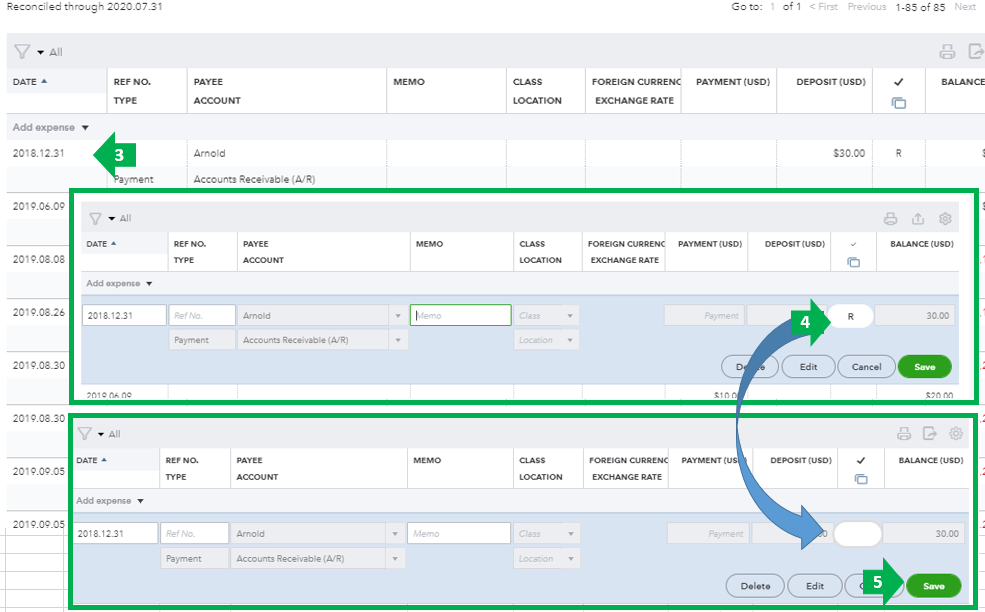Viewport: 985px width, 612px height.
Task: Click the print icon in main register
Action: pyautogui.click(x=947, y=52)
